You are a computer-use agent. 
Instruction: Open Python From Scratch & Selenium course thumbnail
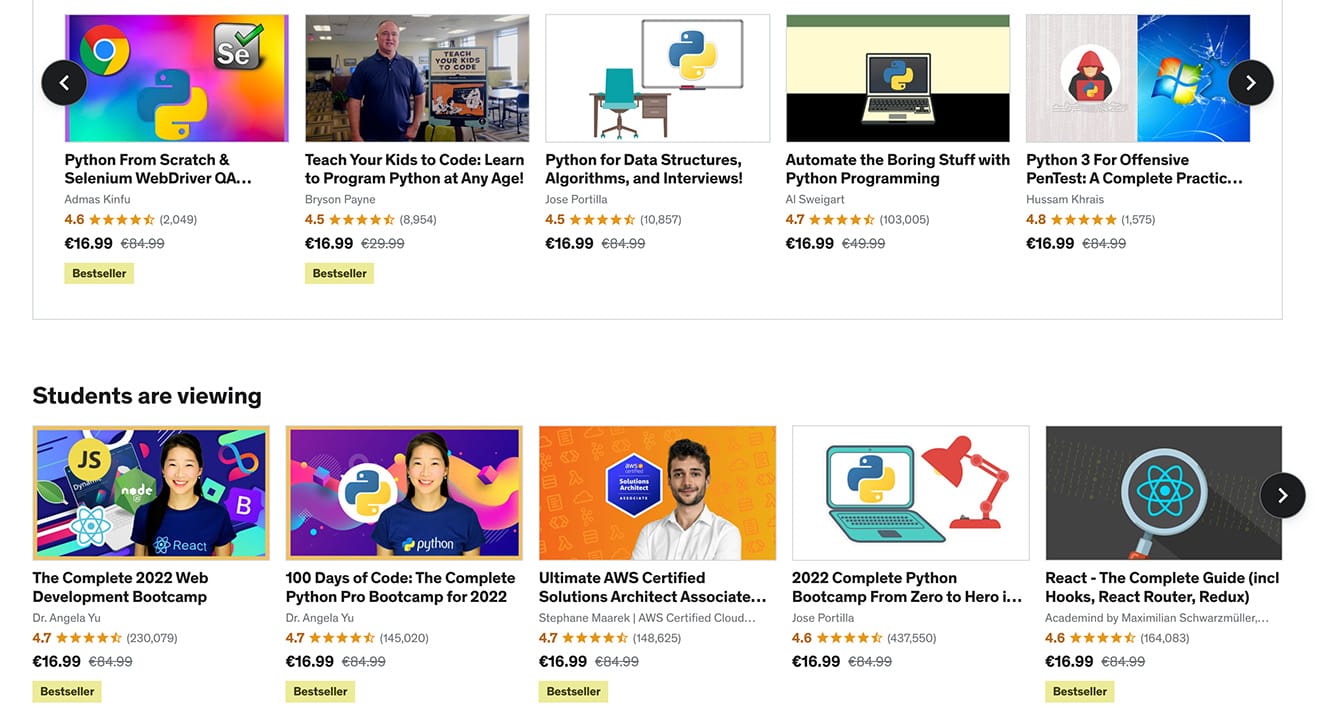[x=177, y=78]
